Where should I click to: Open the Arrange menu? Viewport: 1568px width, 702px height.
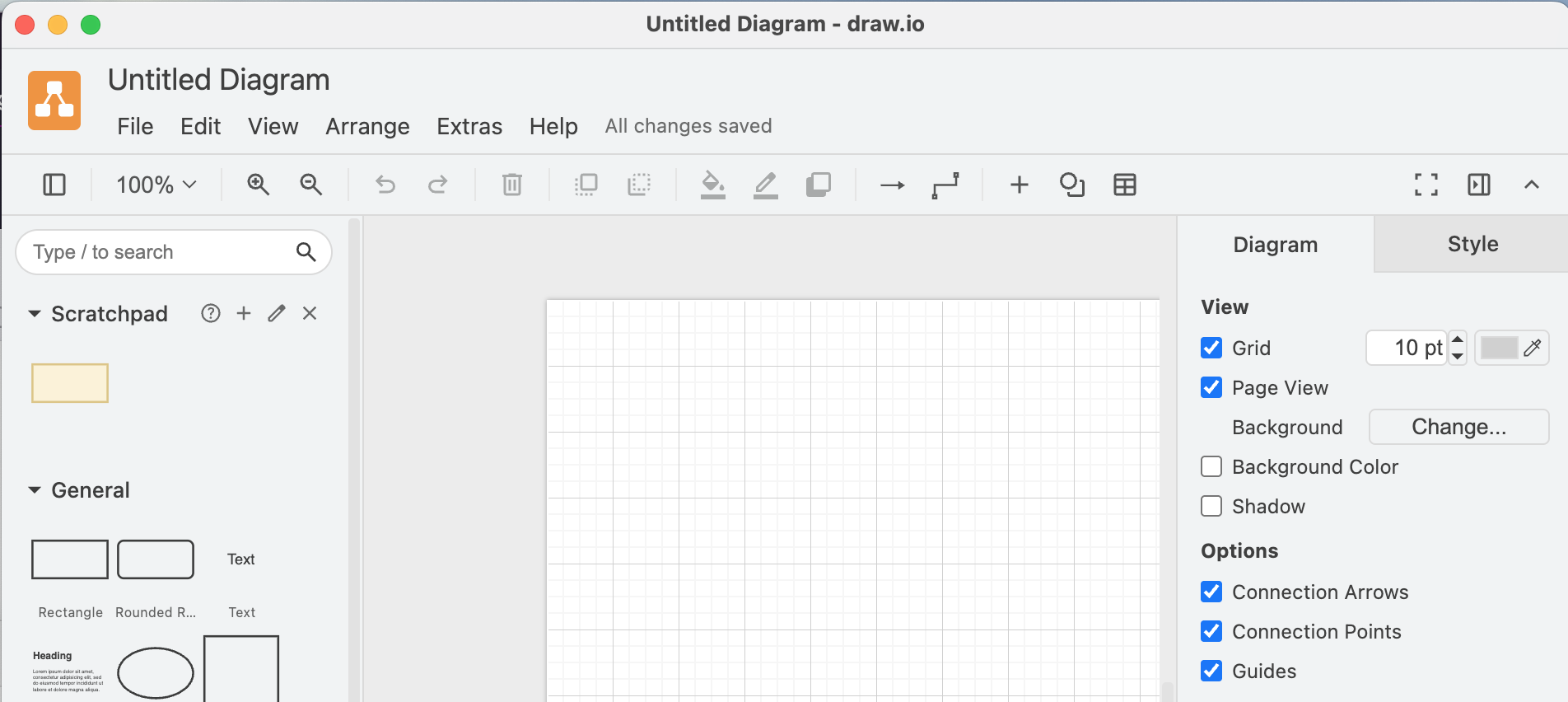click(367, 126)
